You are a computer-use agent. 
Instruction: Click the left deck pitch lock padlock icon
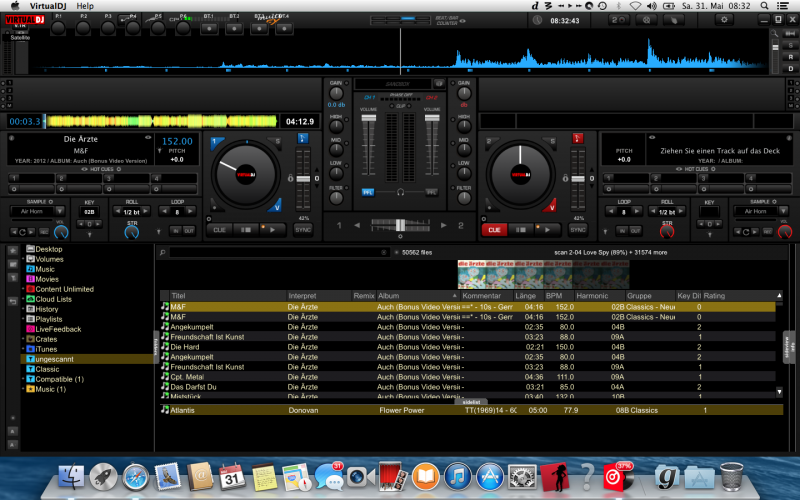pyautogui.click(x=290, y=178)
